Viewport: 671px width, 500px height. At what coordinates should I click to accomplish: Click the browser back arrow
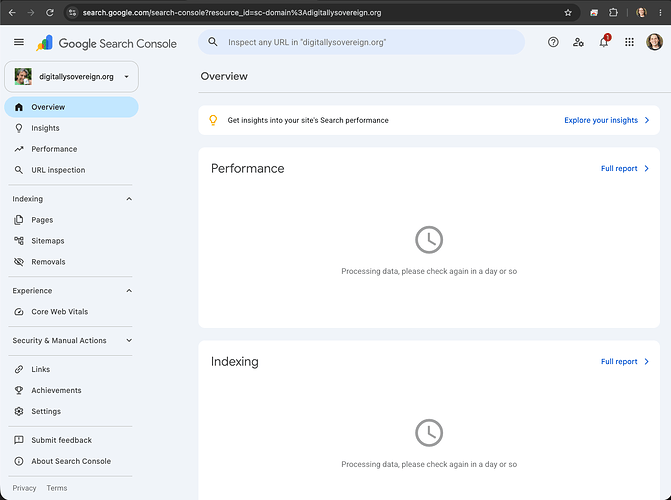coord(12,12)
